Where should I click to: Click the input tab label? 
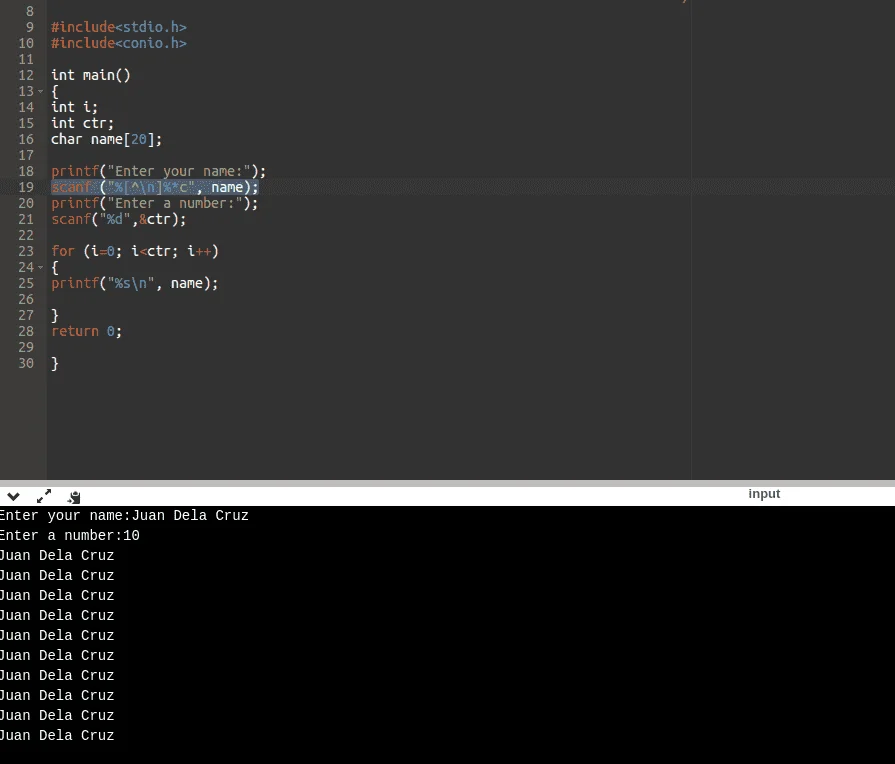pyautogui.click(x=764, y=494)
